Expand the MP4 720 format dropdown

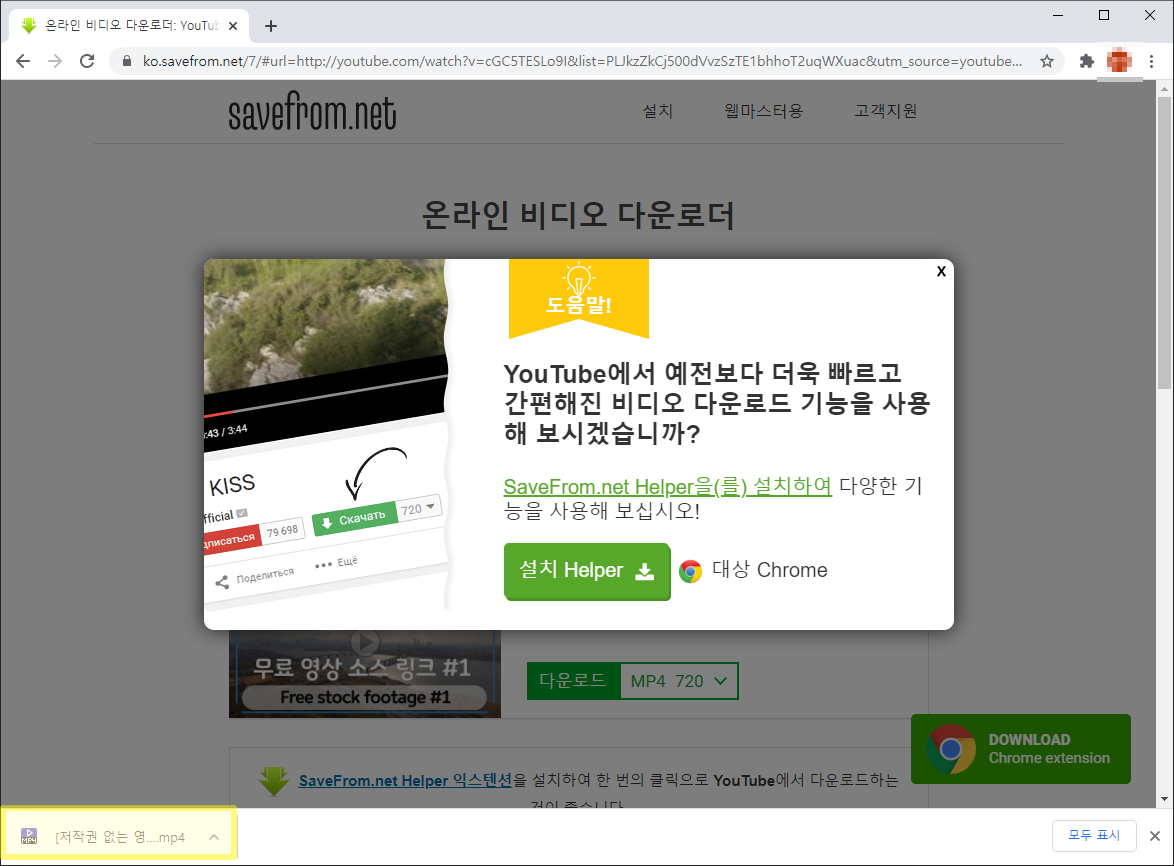(x=679, y=681)
